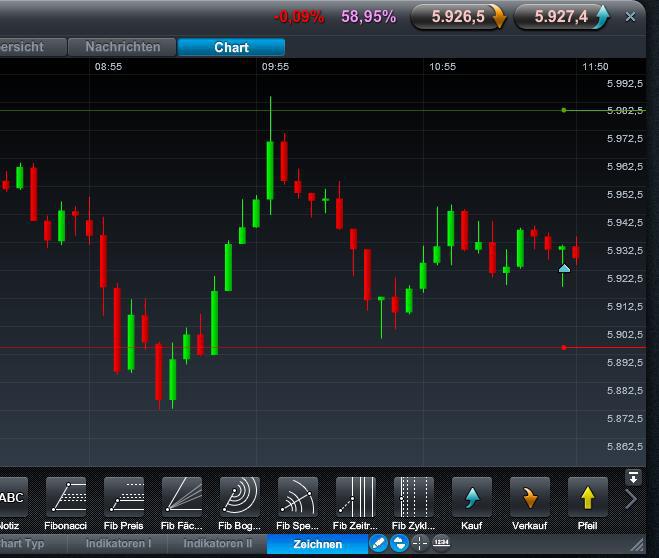Choose the Fib Zykl... cycles tool
The image size is (659, 558).
click(414, 497)
